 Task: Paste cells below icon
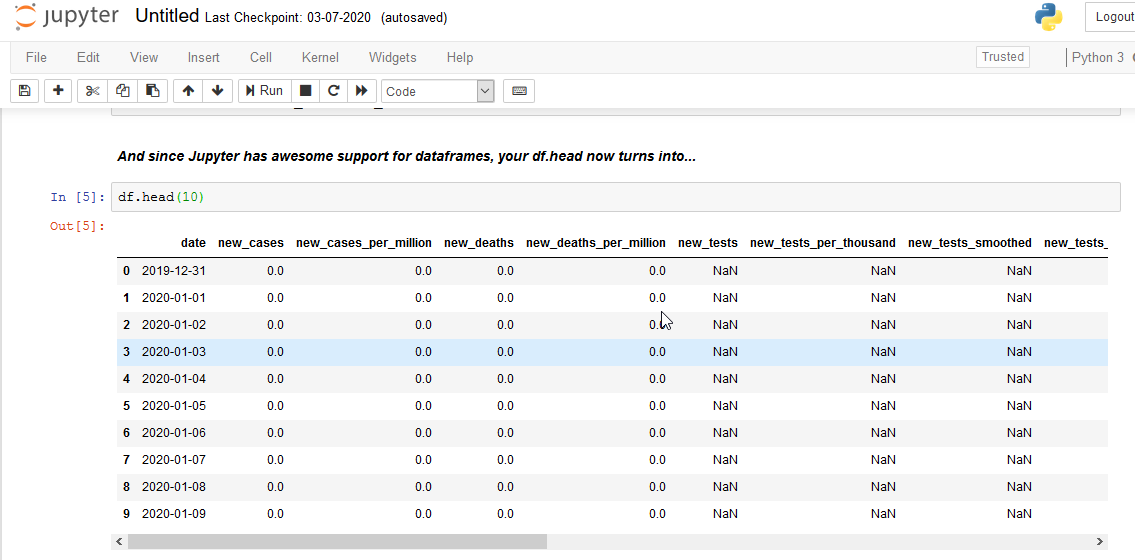(x=152, y=91)
